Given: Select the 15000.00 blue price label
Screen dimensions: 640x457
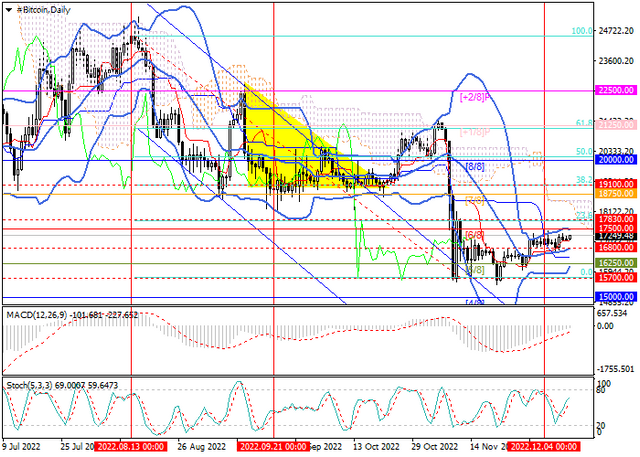Looking at the screenshot, I should (x=616, y=297).
